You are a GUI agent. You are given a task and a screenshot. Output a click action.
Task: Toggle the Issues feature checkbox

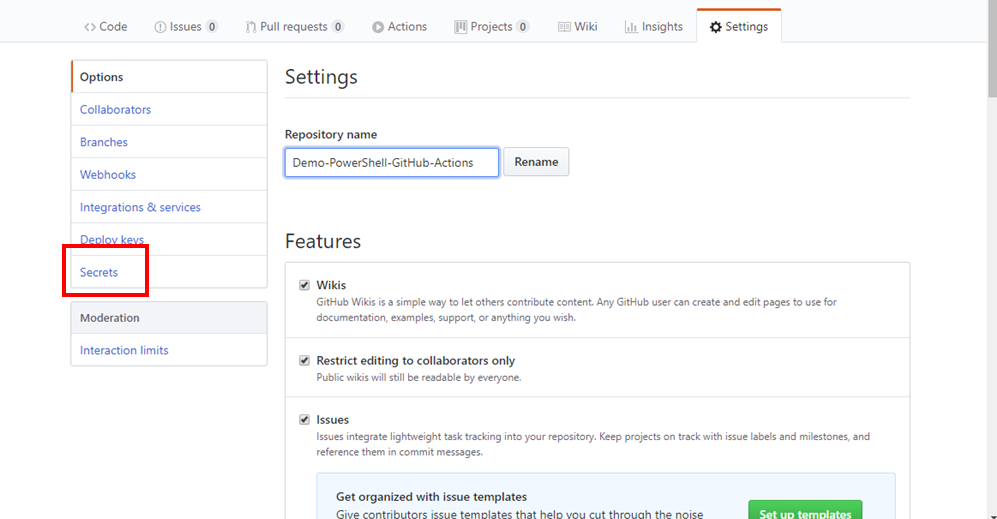305,420
